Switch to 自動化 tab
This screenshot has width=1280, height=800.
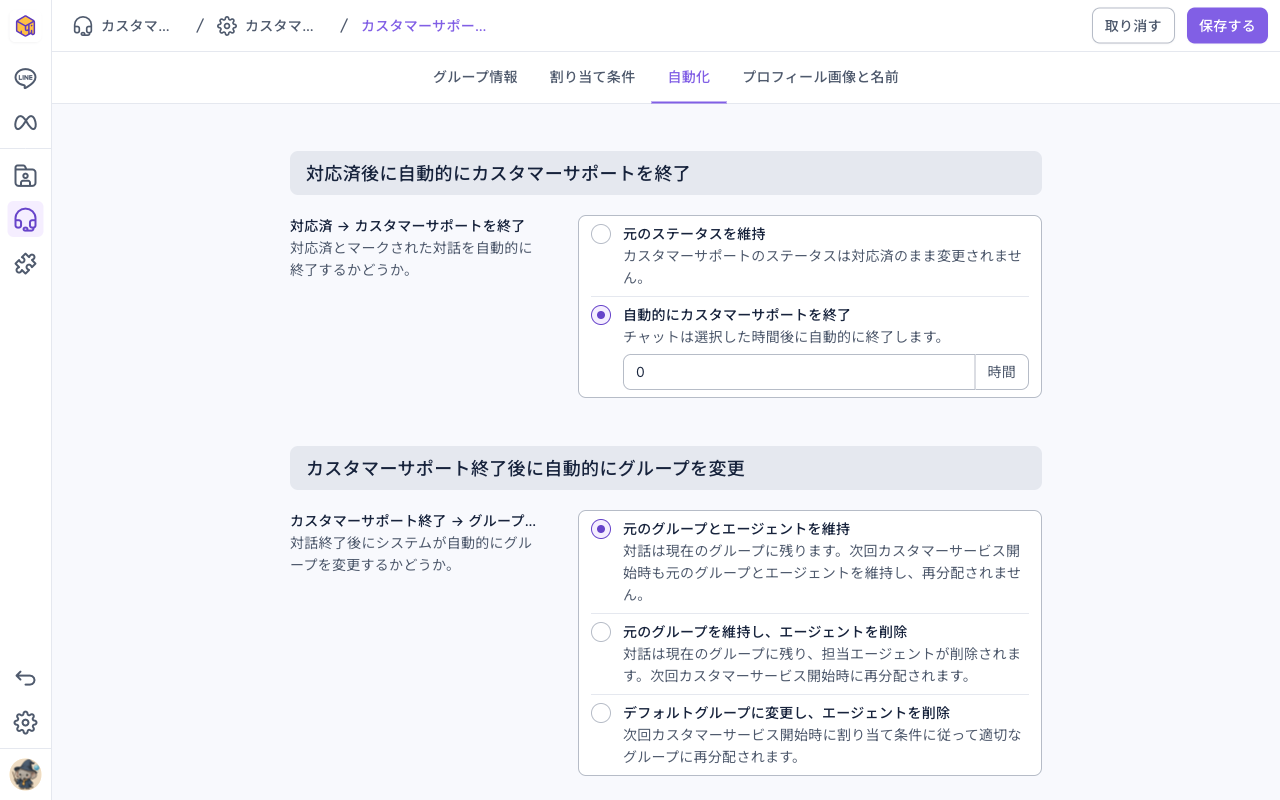pos(689,77)
